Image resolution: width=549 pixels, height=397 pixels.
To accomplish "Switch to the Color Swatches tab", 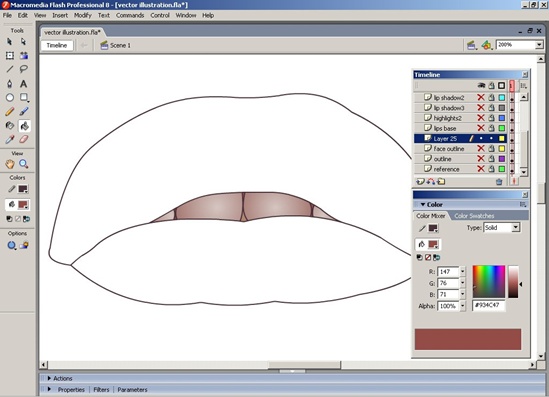I will pos(474,216).
